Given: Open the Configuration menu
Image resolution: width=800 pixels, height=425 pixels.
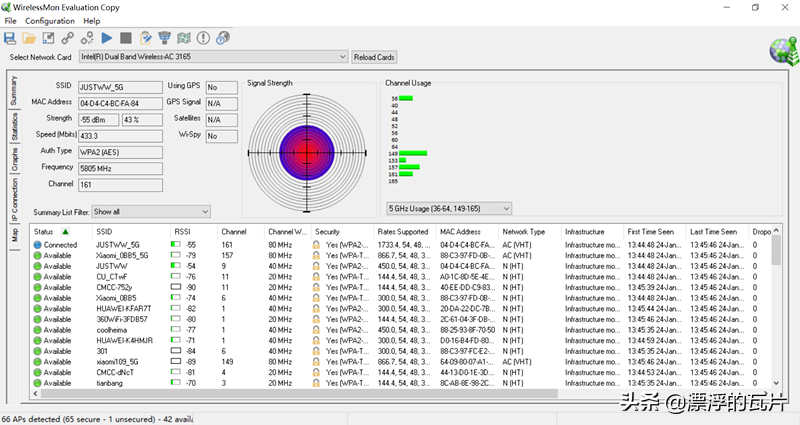Looking at the screenshot, I should tap(50, 21).
